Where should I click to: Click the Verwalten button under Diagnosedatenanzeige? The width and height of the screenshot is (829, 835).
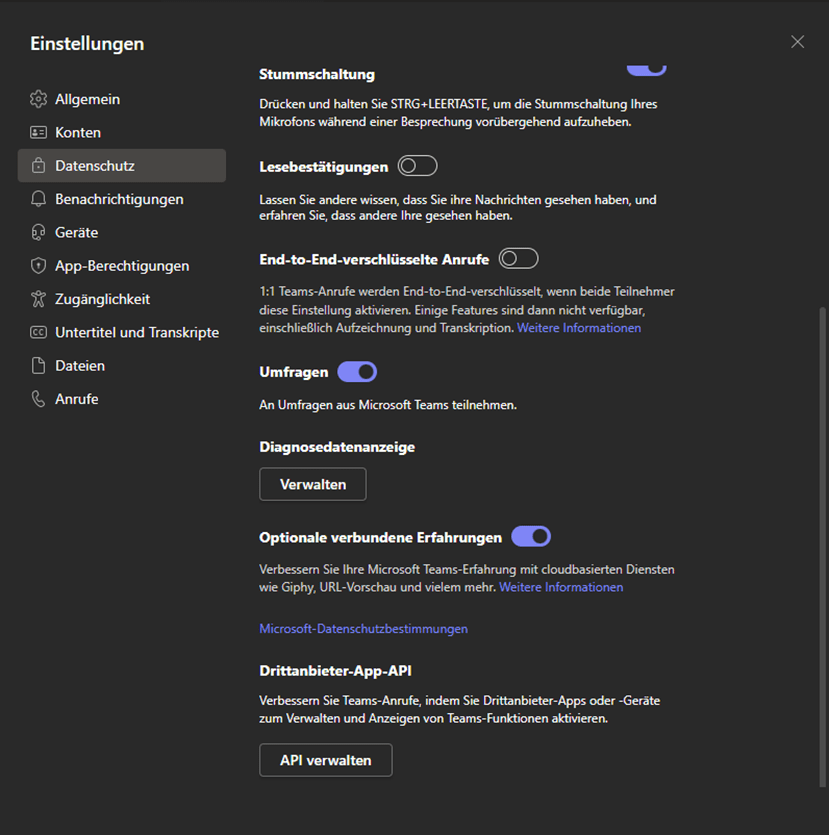point(313,484)
